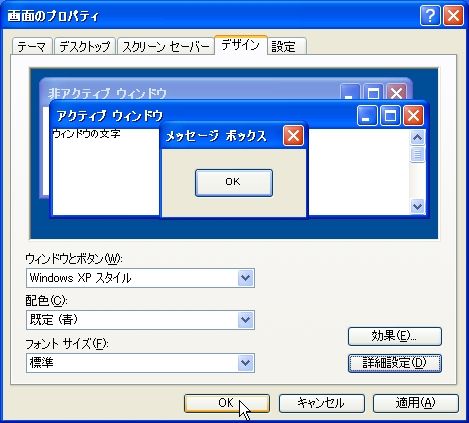469x423 pixels.
Task: Click the フォント サイズ(F) label
Action: [67, 344]
